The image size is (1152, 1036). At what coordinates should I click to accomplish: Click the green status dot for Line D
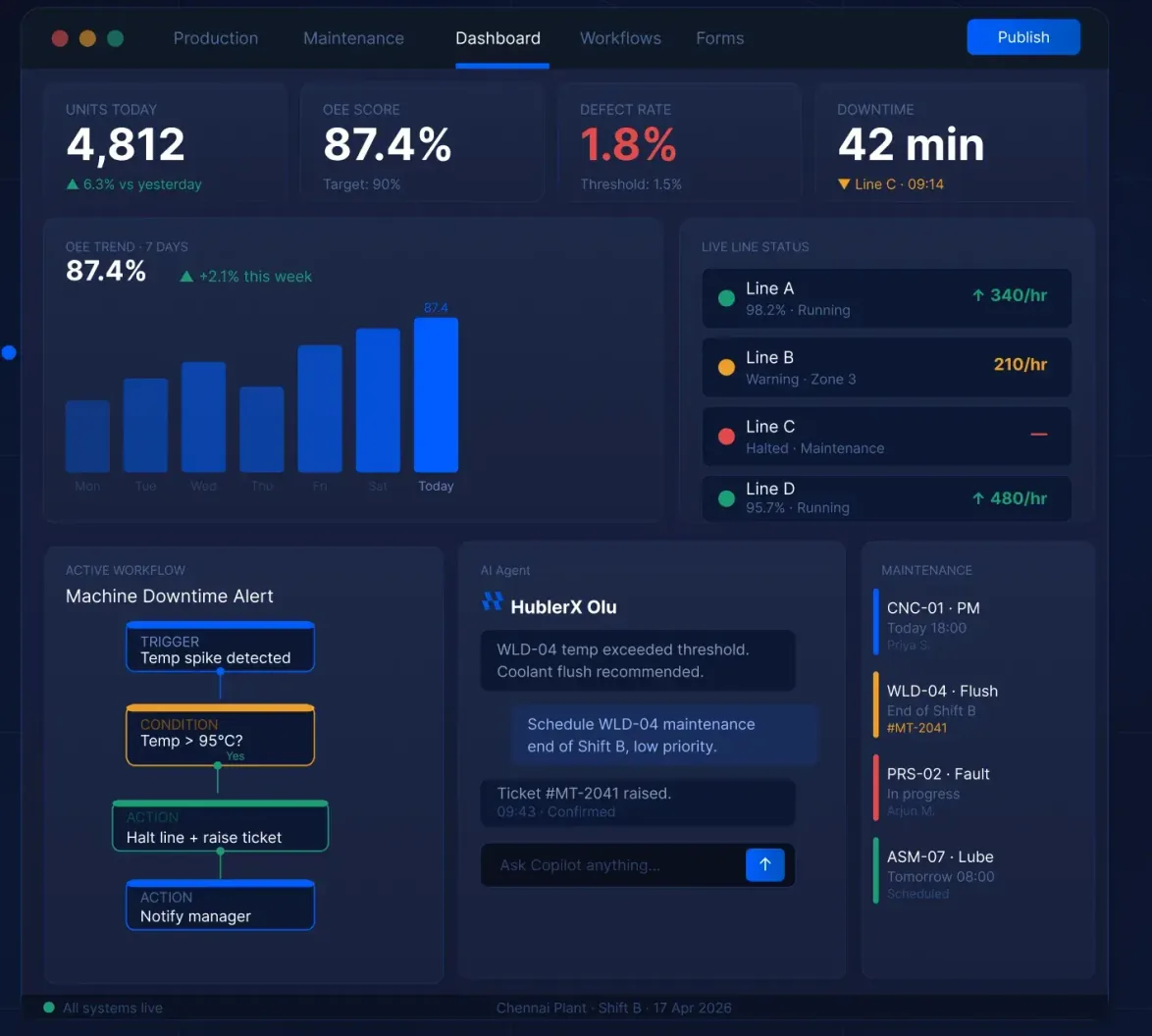pyautogui.click(x=726, y=498)
